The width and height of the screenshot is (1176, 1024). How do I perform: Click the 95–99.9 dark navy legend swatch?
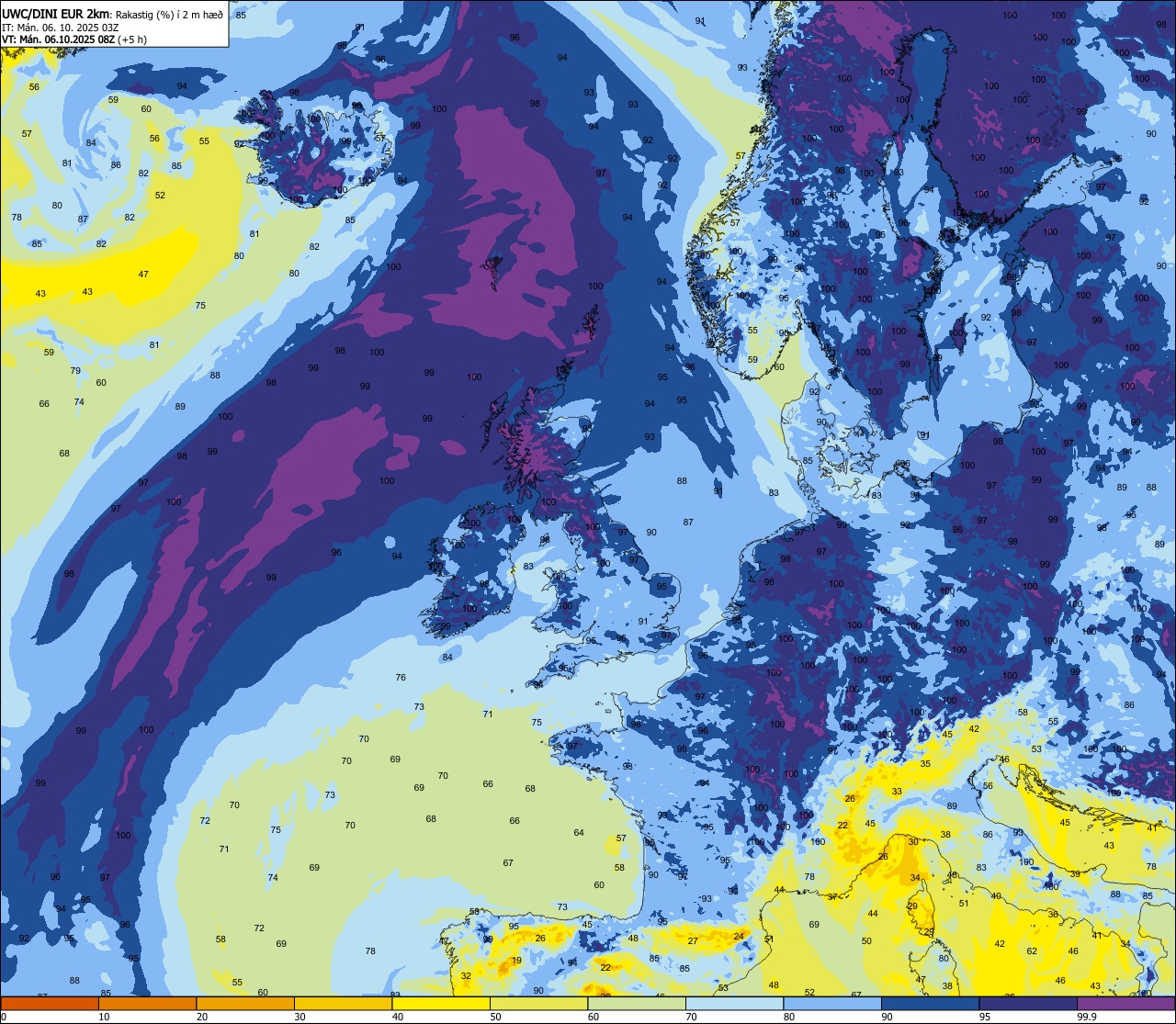1028,1003
